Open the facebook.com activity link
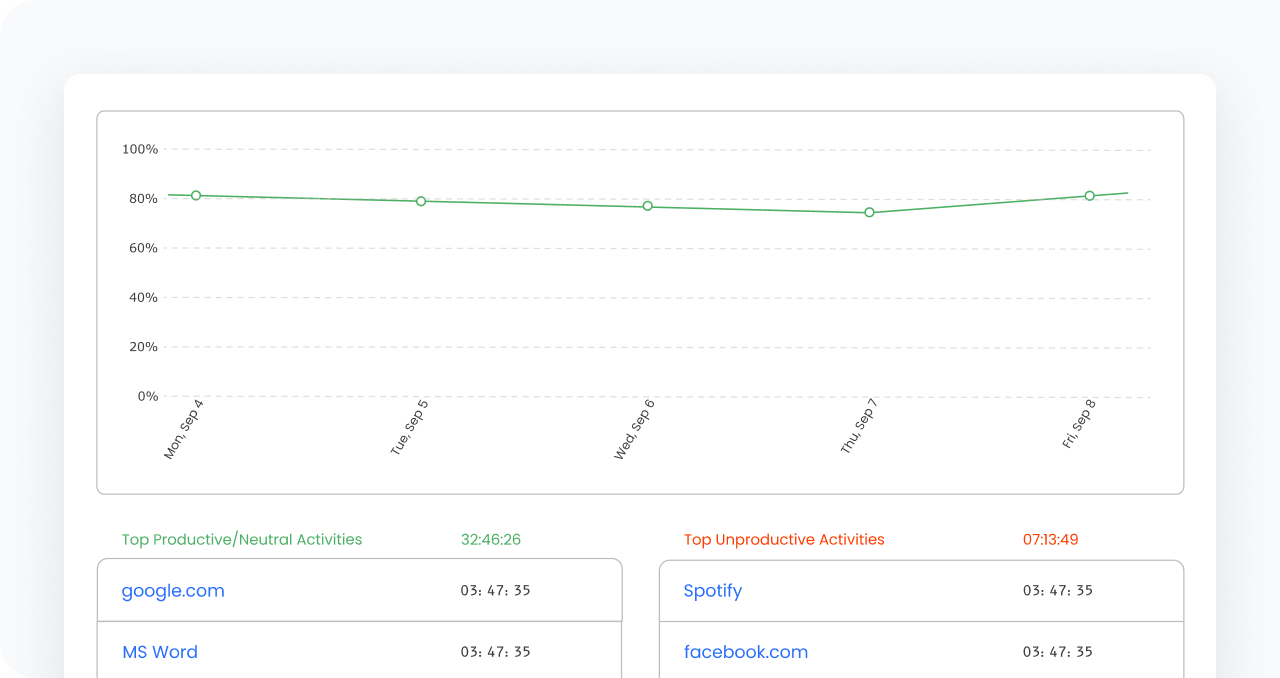Screen dimensions: 1280x678 coord(746,652)
